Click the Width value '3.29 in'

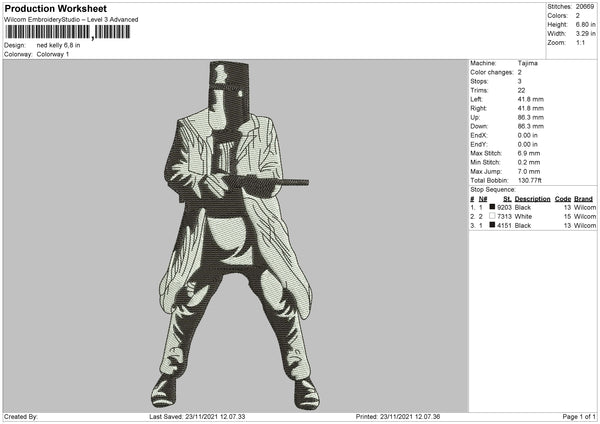[x=586, y=34]
